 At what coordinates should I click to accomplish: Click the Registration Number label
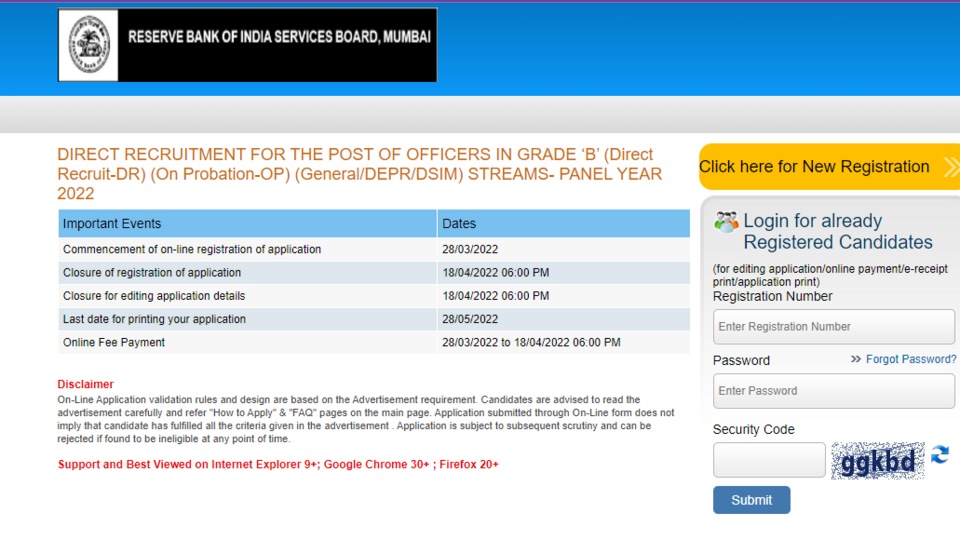point(773,296)
